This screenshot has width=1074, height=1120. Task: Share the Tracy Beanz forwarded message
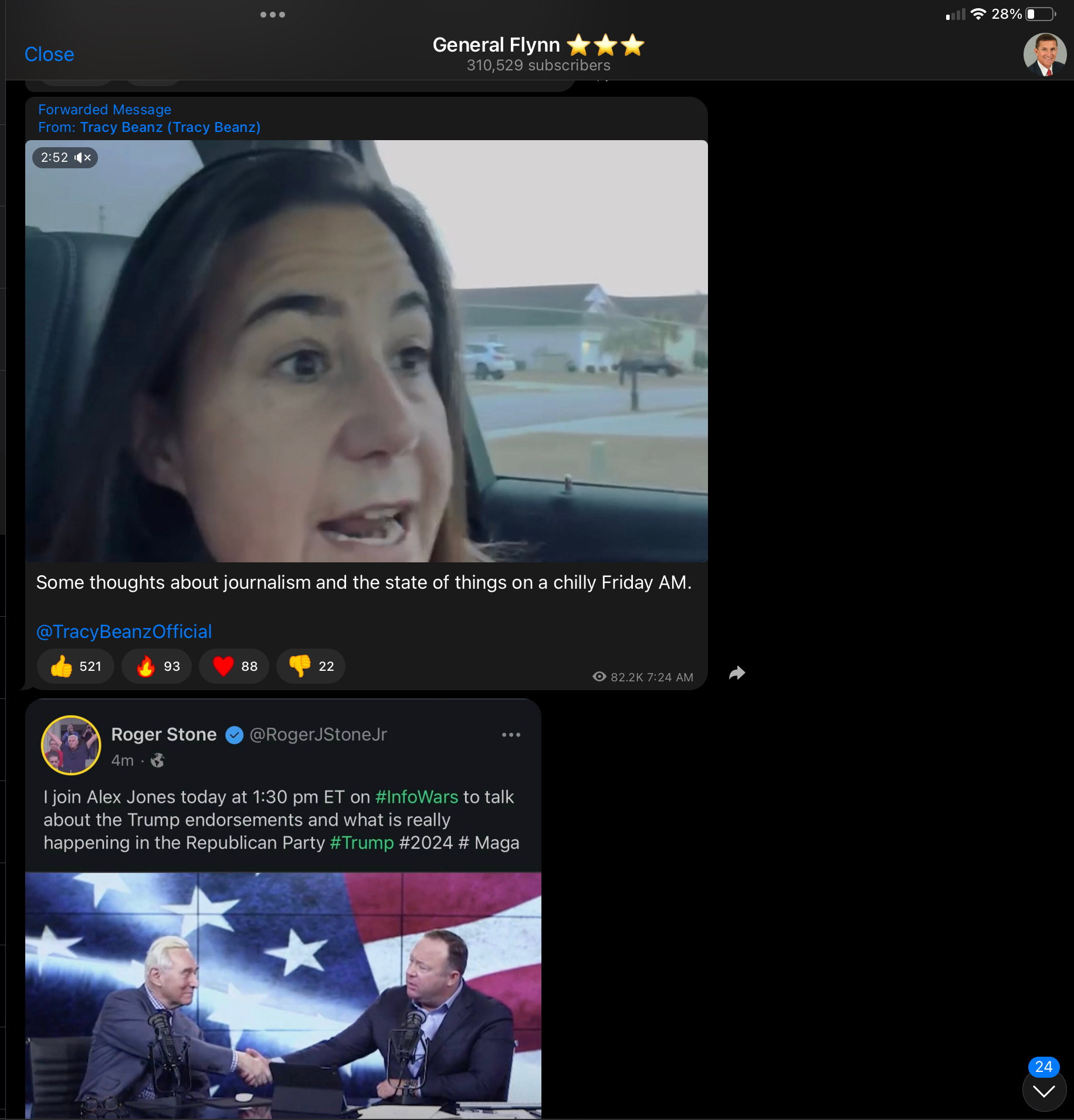point(737,673)
